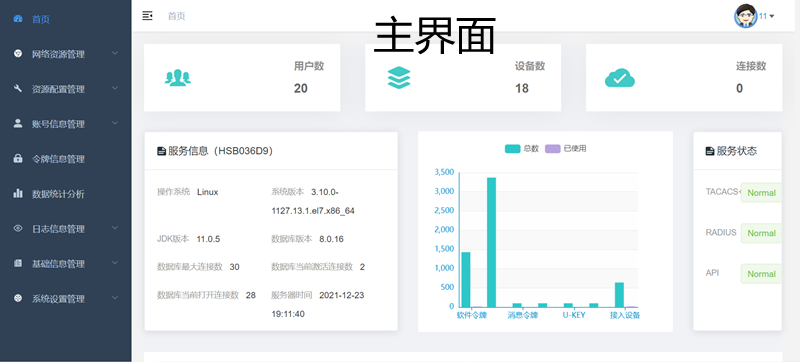Click the person icon beside 账号信息管理
Screen dimensions: 800x362
[x=18, y=123]
